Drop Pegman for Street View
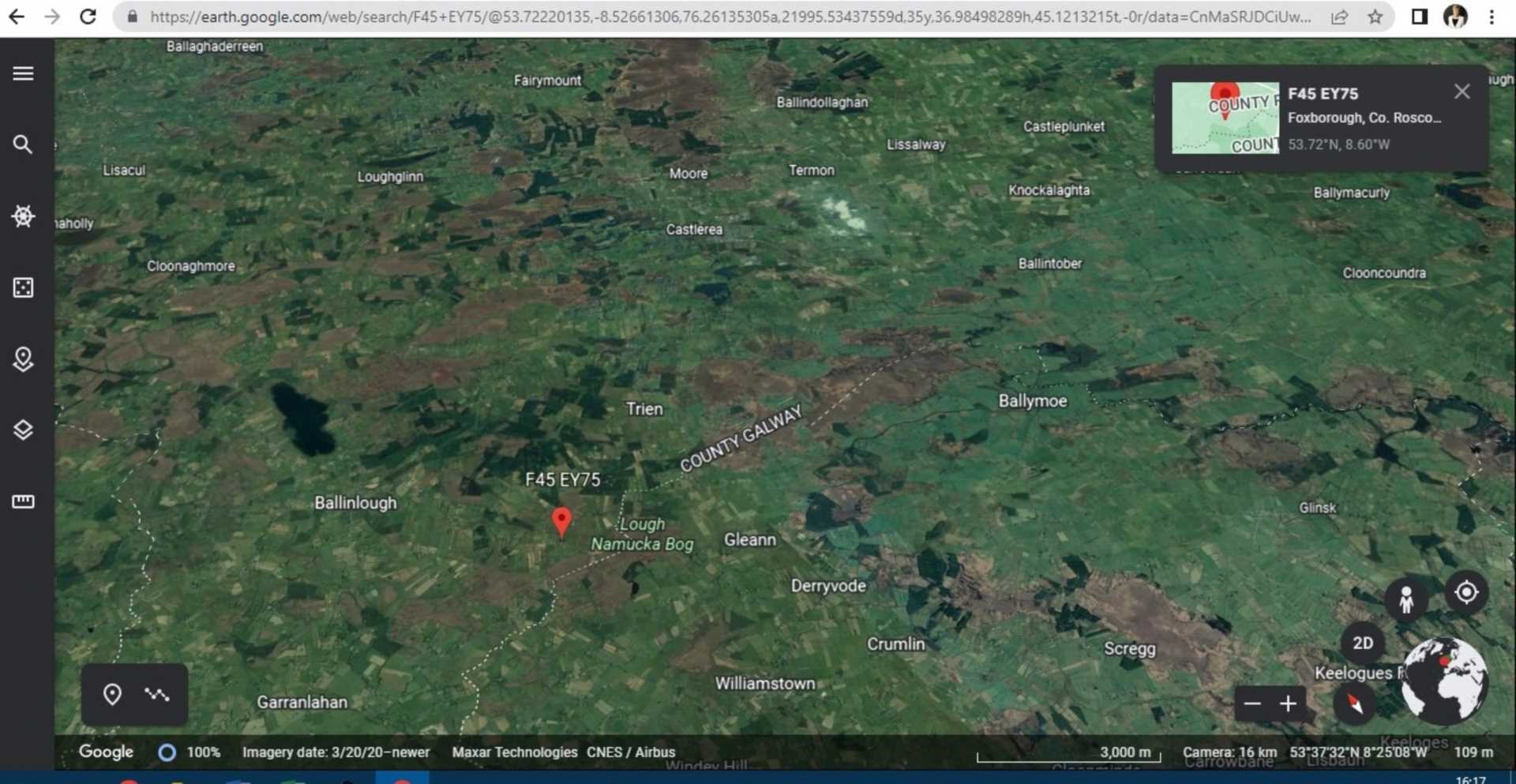 [1405, 600]
